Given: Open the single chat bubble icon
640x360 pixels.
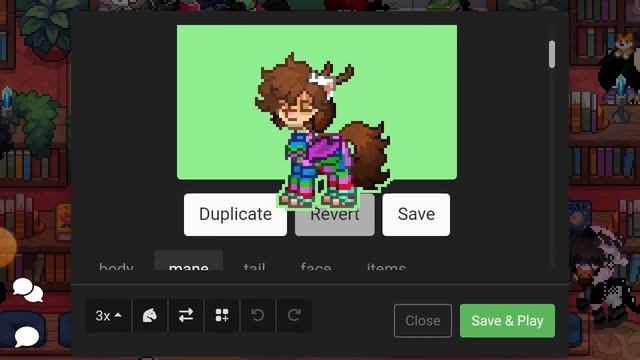Looking at the screenshot, I should coord(27,337).
